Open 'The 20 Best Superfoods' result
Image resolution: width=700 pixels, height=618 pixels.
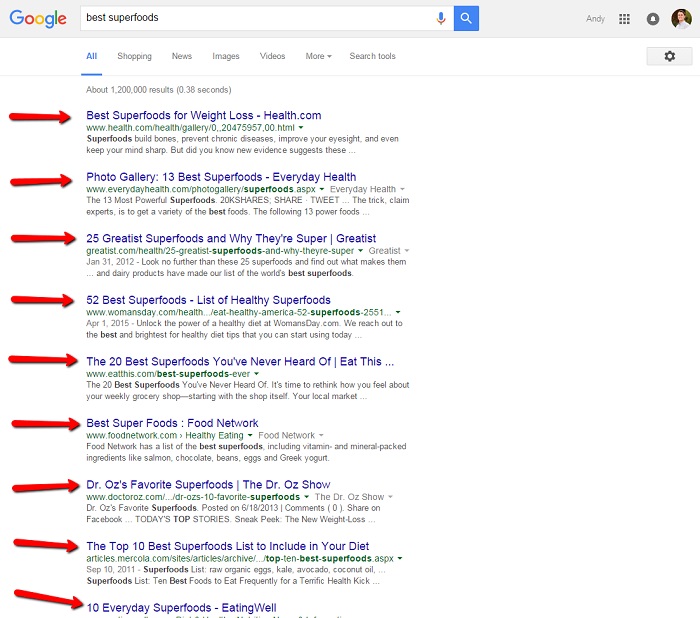click(x=240, y=361)
